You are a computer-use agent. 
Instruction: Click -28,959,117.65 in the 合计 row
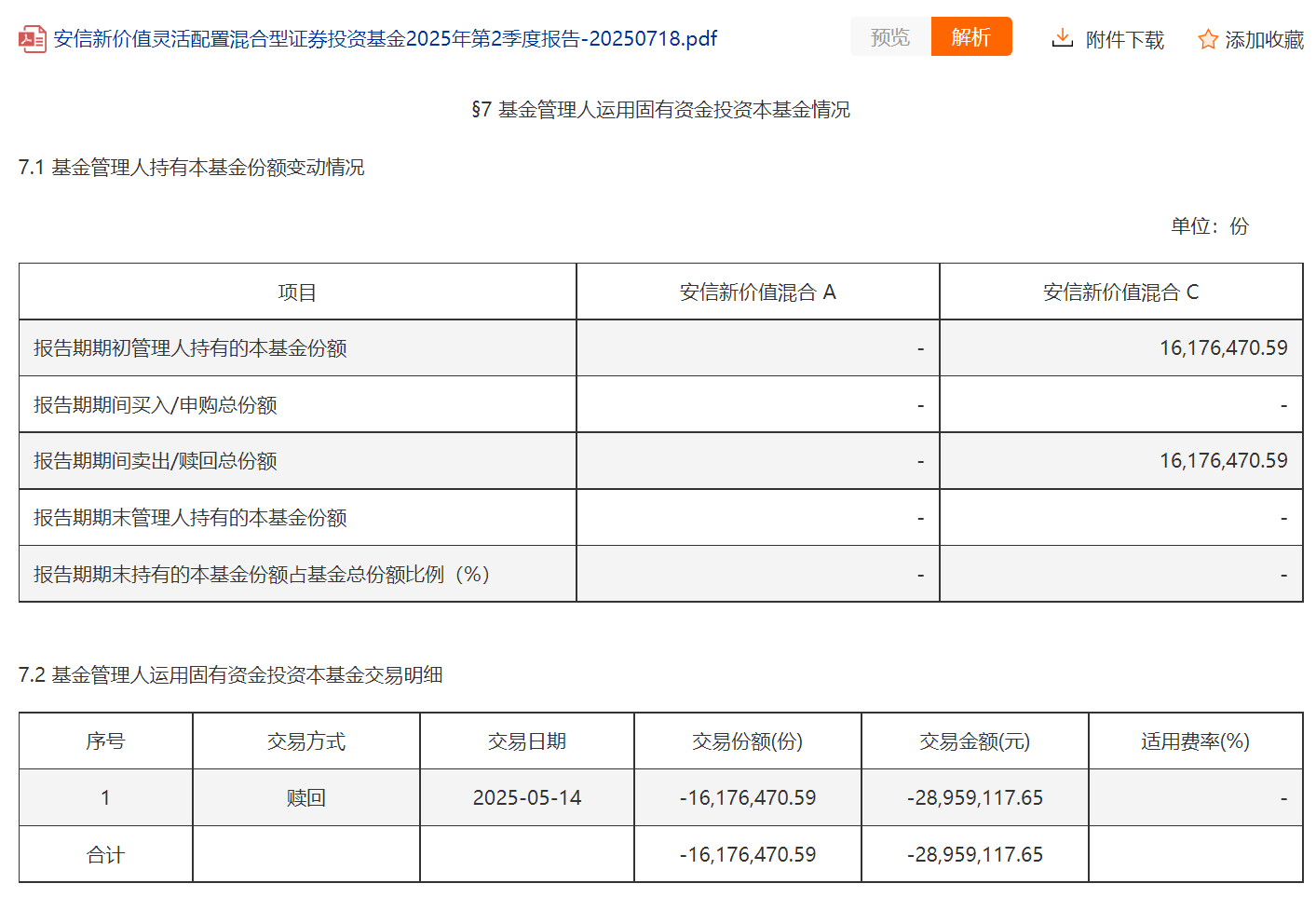tap(975, 855)
